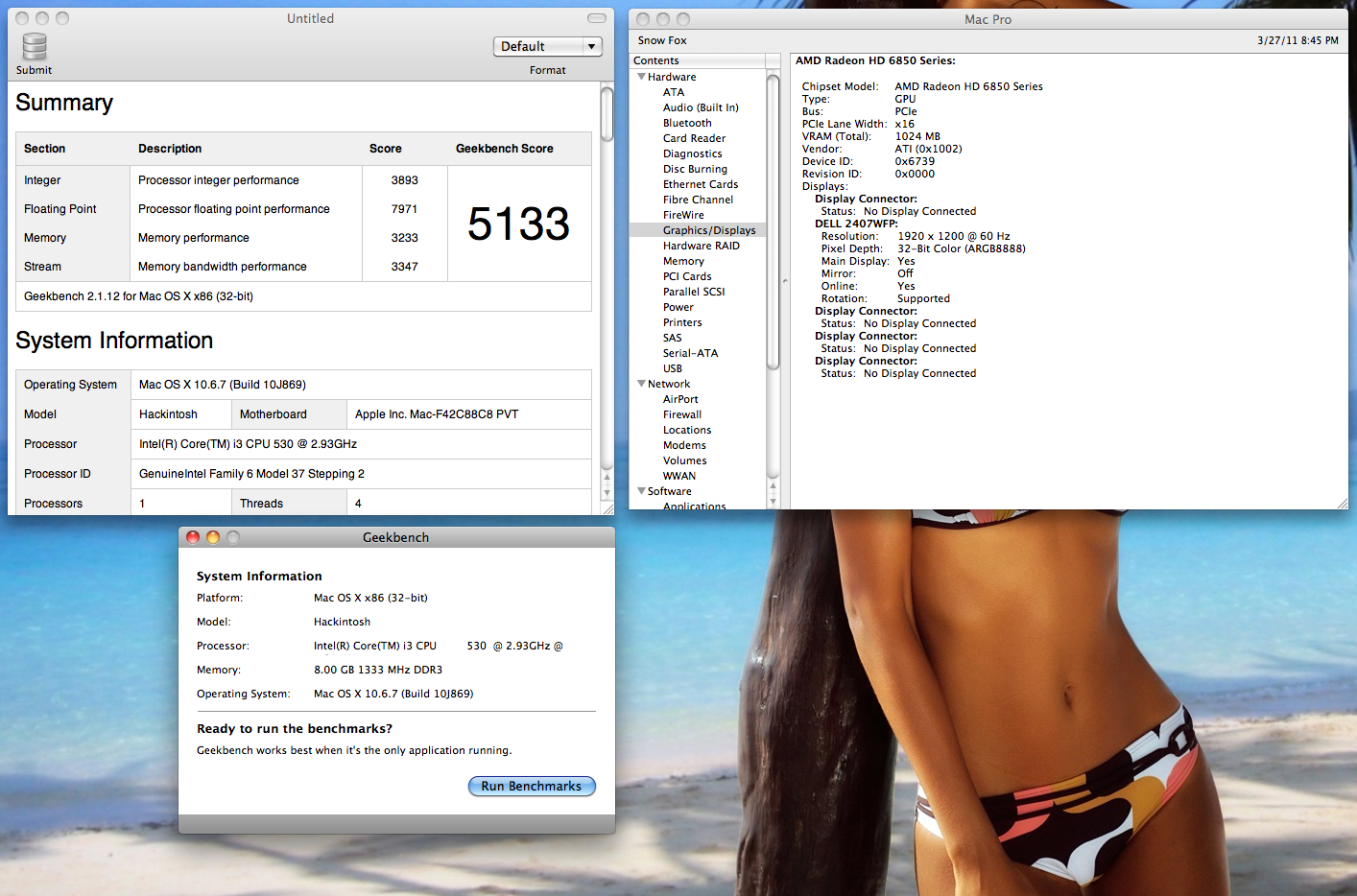Click the Snow Fox computer name

point(662,40)
